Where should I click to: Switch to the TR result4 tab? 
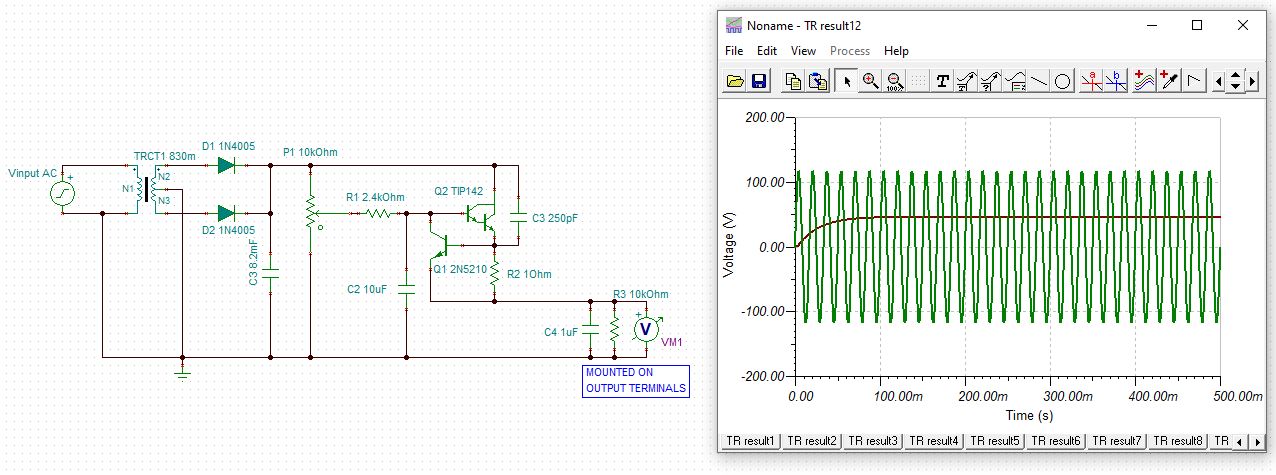tap(933, 441)
